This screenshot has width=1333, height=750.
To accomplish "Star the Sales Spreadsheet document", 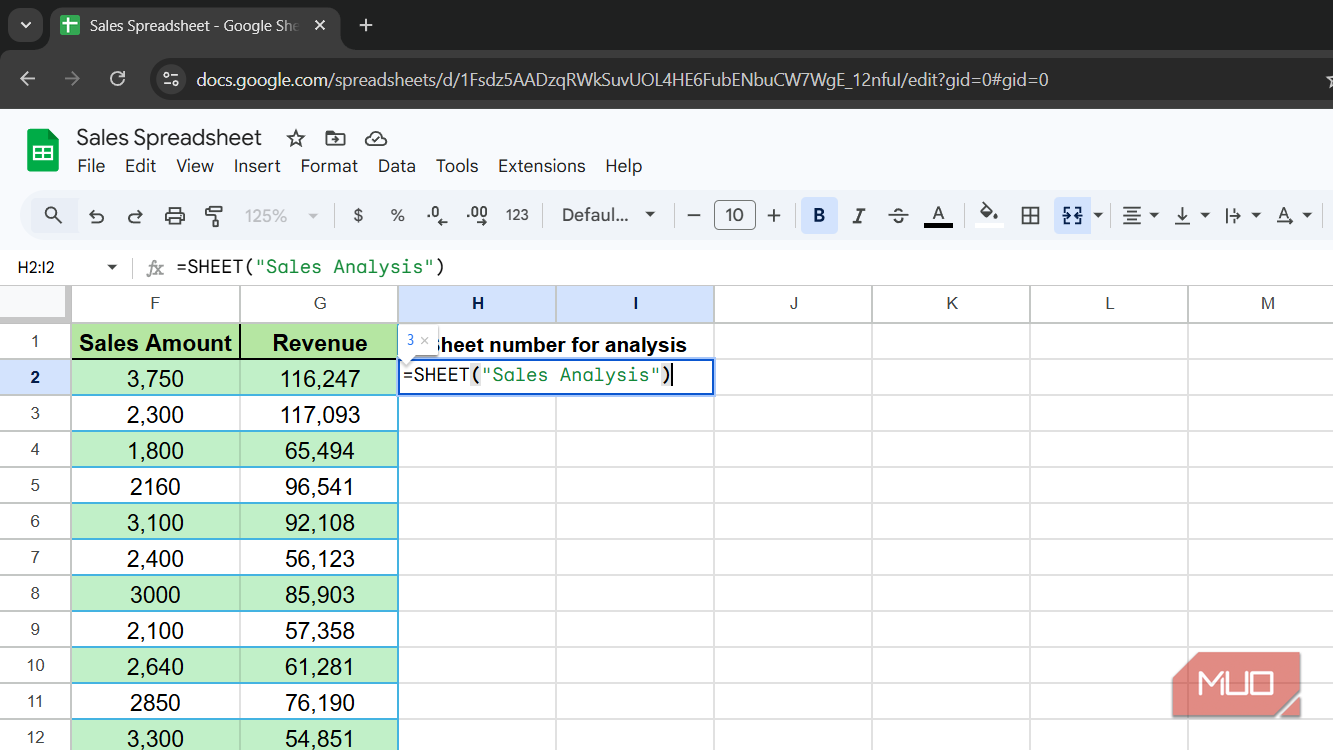I will (x=295, y=138).
